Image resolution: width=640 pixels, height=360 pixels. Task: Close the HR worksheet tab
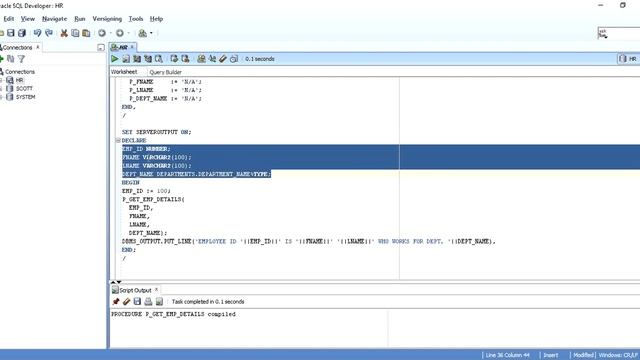132,47
